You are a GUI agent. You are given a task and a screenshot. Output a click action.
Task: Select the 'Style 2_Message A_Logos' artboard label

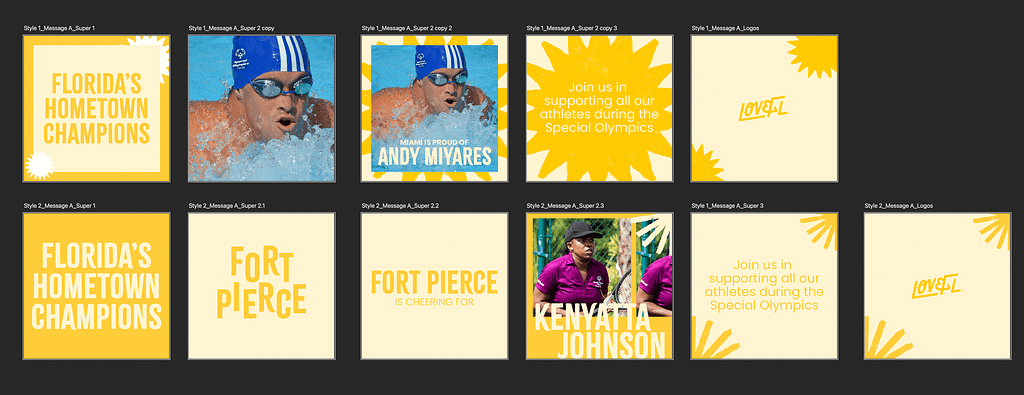[x=899, y=206]
